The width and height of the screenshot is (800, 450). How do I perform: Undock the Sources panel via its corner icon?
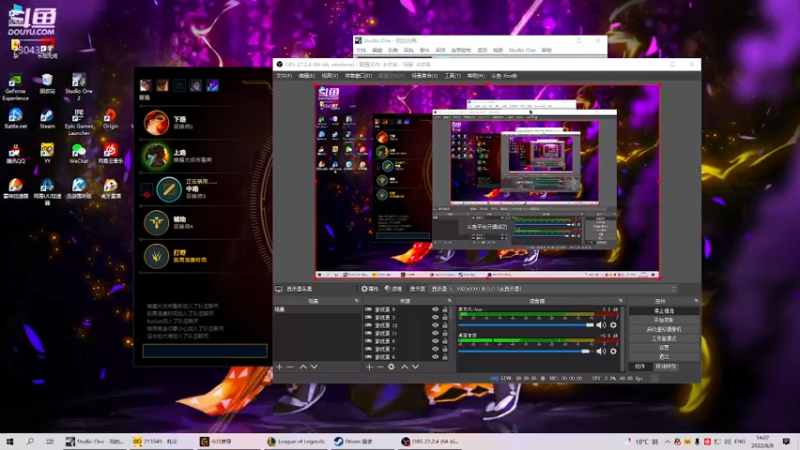449,301
